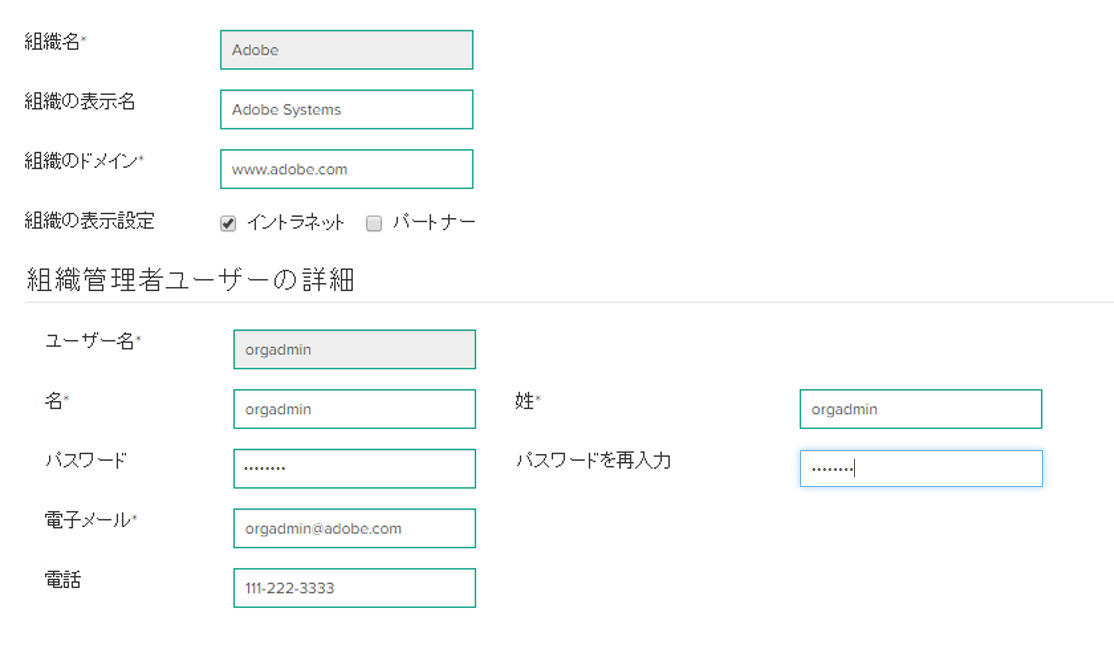Click the パートナー checkbox label text
This screenshot has width=1114, height=664.
coord(433,223)
